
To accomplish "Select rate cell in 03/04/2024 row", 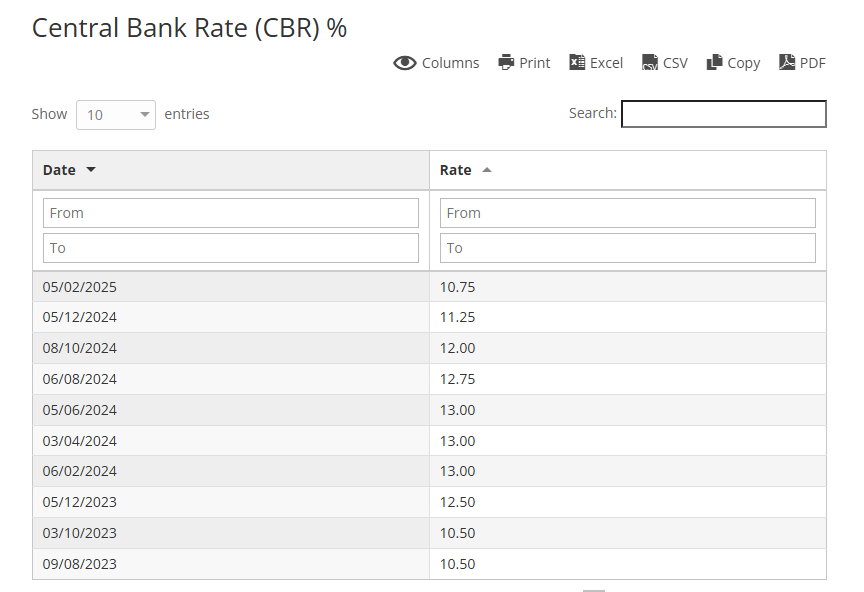I will click(x=628, y=441).
